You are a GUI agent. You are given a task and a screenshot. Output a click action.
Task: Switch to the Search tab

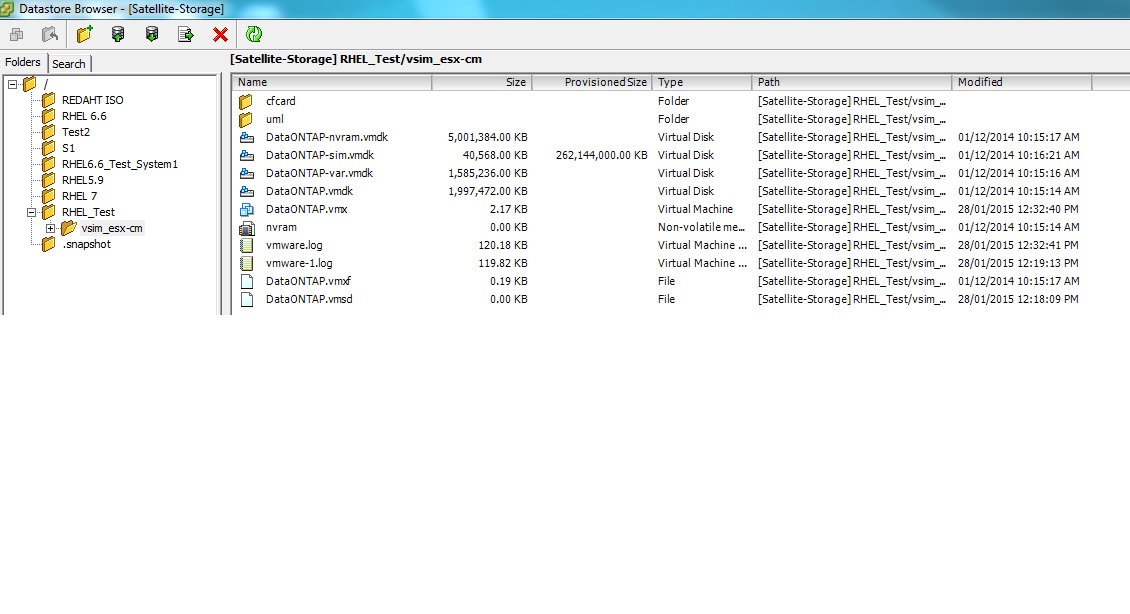pyautogui.click(x=69, y=63)
